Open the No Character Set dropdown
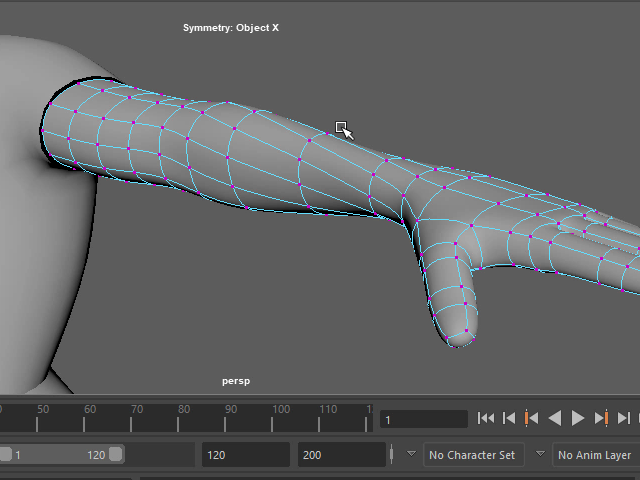The height and width of the screenshot is (480, 640). pos(474,455)
